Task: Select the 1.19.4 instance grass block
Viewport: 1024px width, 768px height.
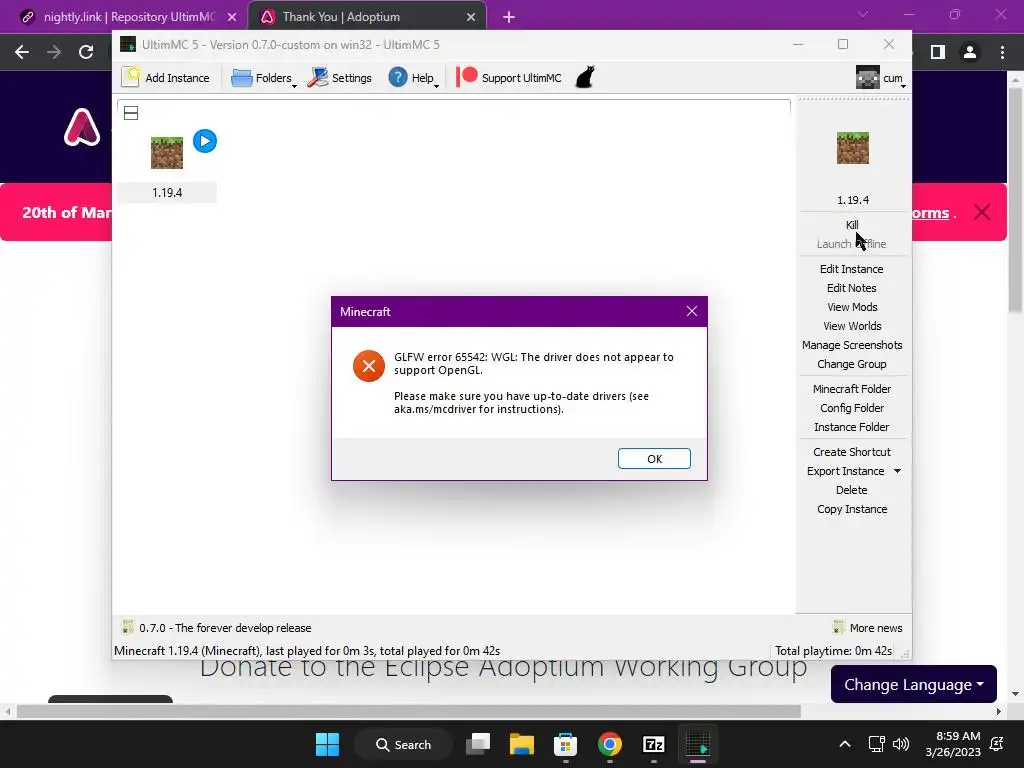Action: (167, 153)
